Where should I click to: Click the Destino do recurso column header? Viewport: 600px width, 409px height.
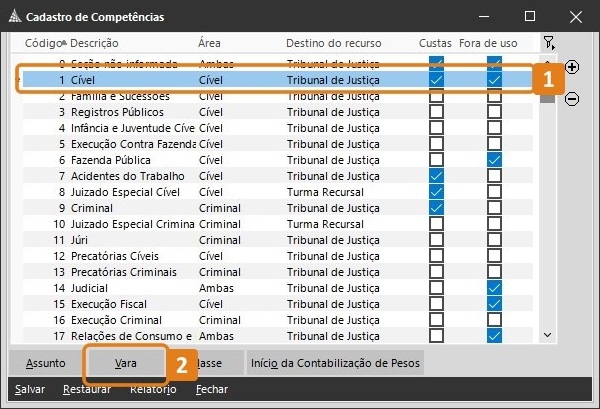pos(332,44)
